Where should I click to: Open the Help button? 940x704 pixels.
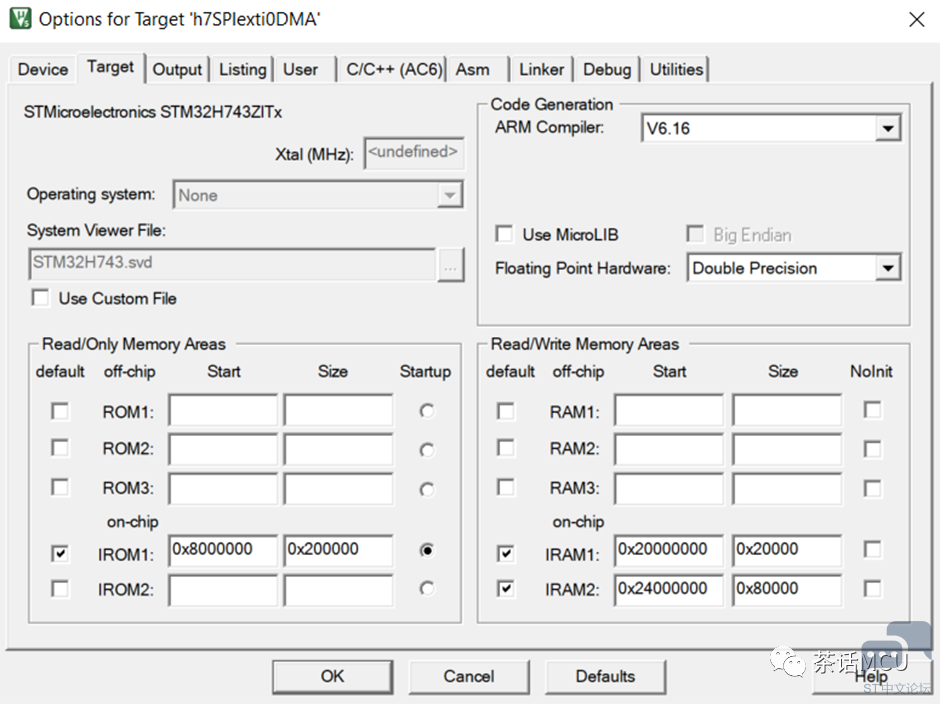[870, 676]
